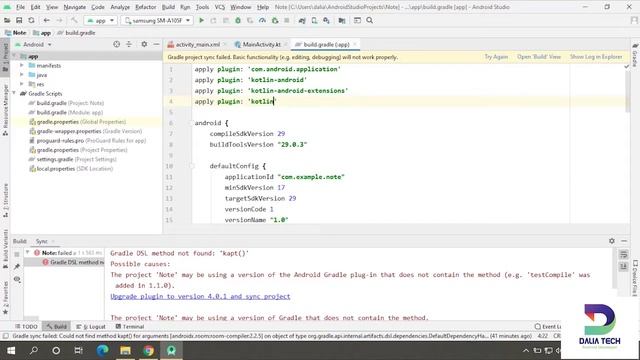Click the Collapse All icon in Project panel
This screenshot has width=640, height=360.
pos(129,44)
